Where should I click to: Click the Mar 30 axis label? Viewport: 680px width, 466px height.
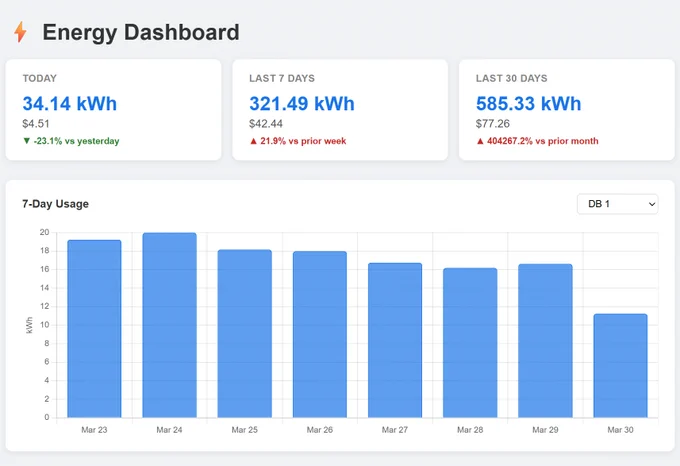(621, 430)
